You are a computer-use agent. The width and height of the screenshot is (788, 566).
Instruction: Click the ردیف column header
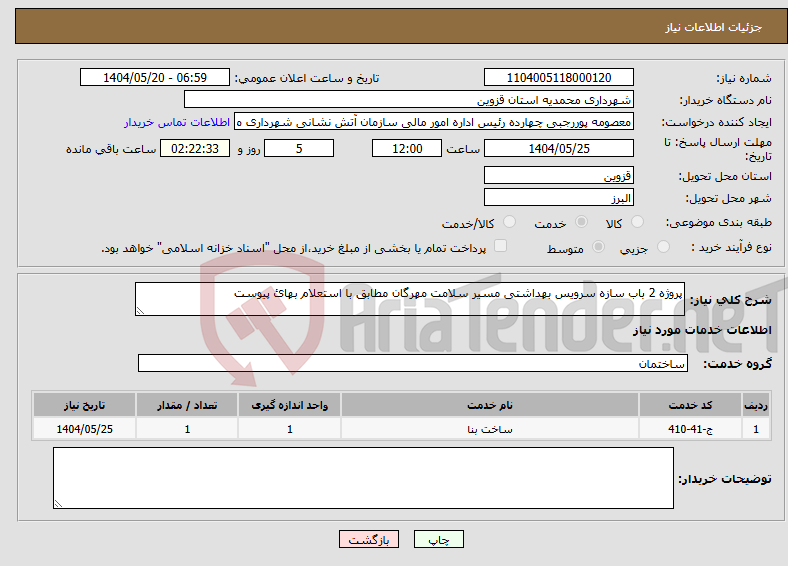pos(756,405)
